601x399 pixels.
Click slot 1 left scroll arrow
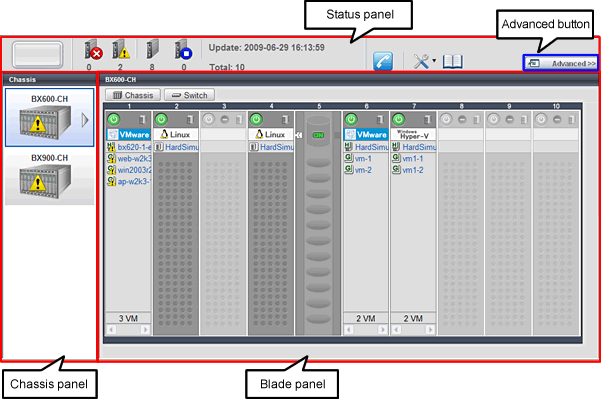(112, 329)
